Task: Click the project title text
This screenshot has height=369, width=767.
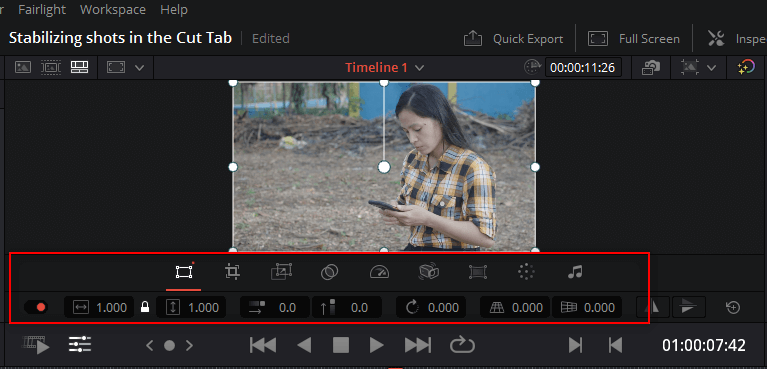Action: pyautogui.click(x=120, y=38)
